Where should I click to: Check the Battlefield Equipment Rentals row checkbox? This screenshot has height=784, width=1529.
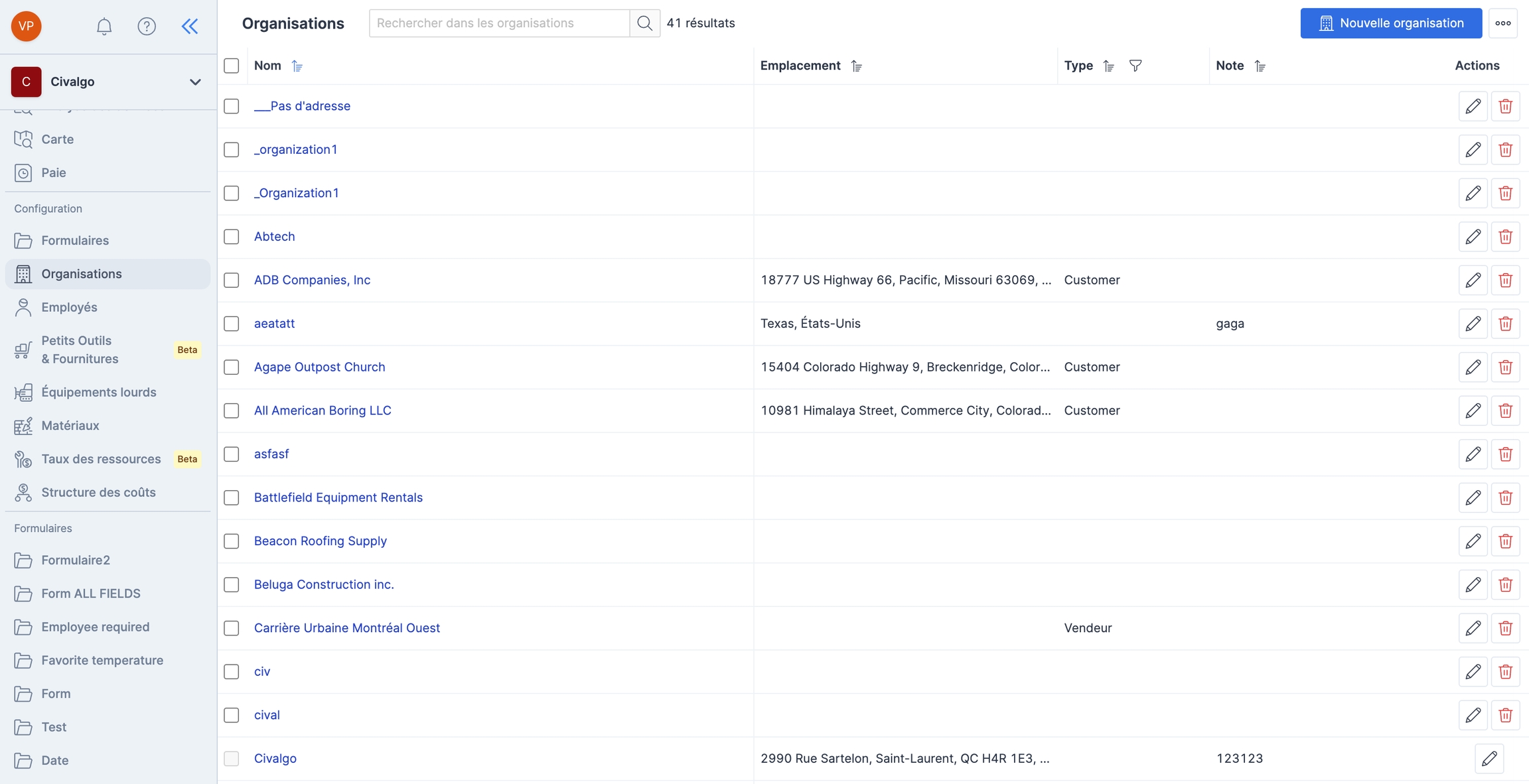[x=232, y=497]
